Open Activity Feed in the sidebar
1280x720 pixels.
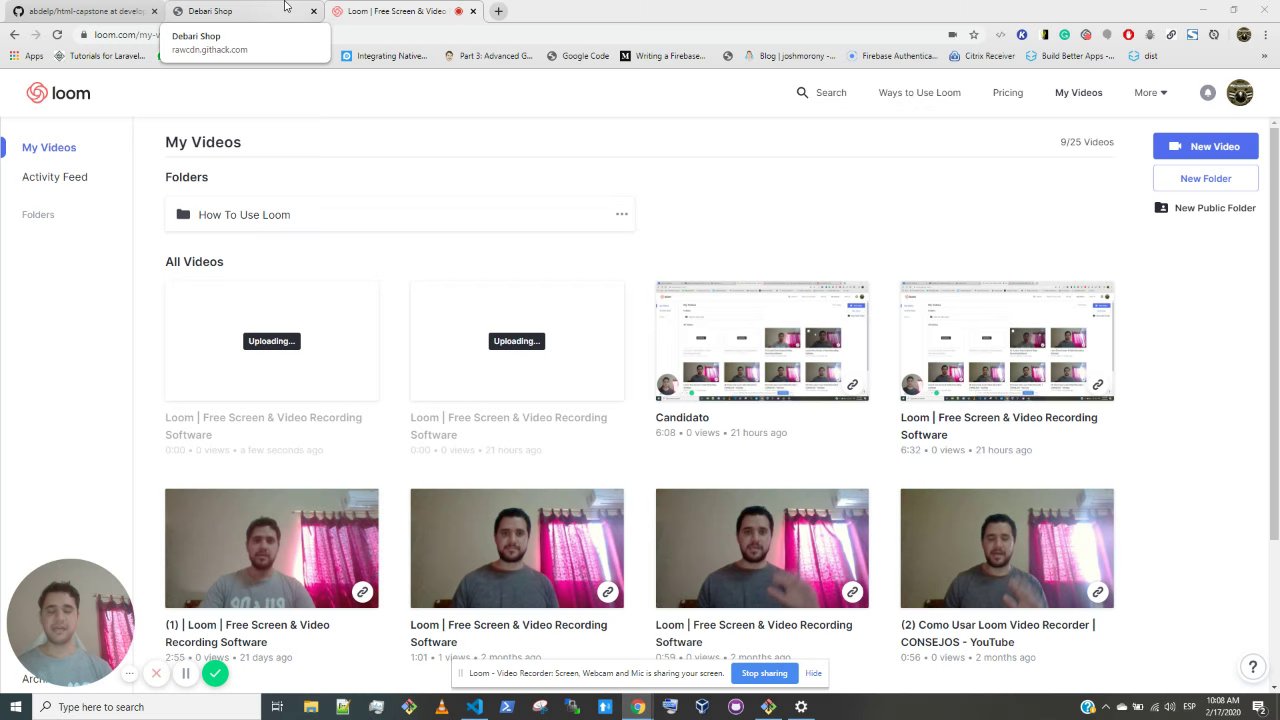pyautogui.click(x=55, y=177)
